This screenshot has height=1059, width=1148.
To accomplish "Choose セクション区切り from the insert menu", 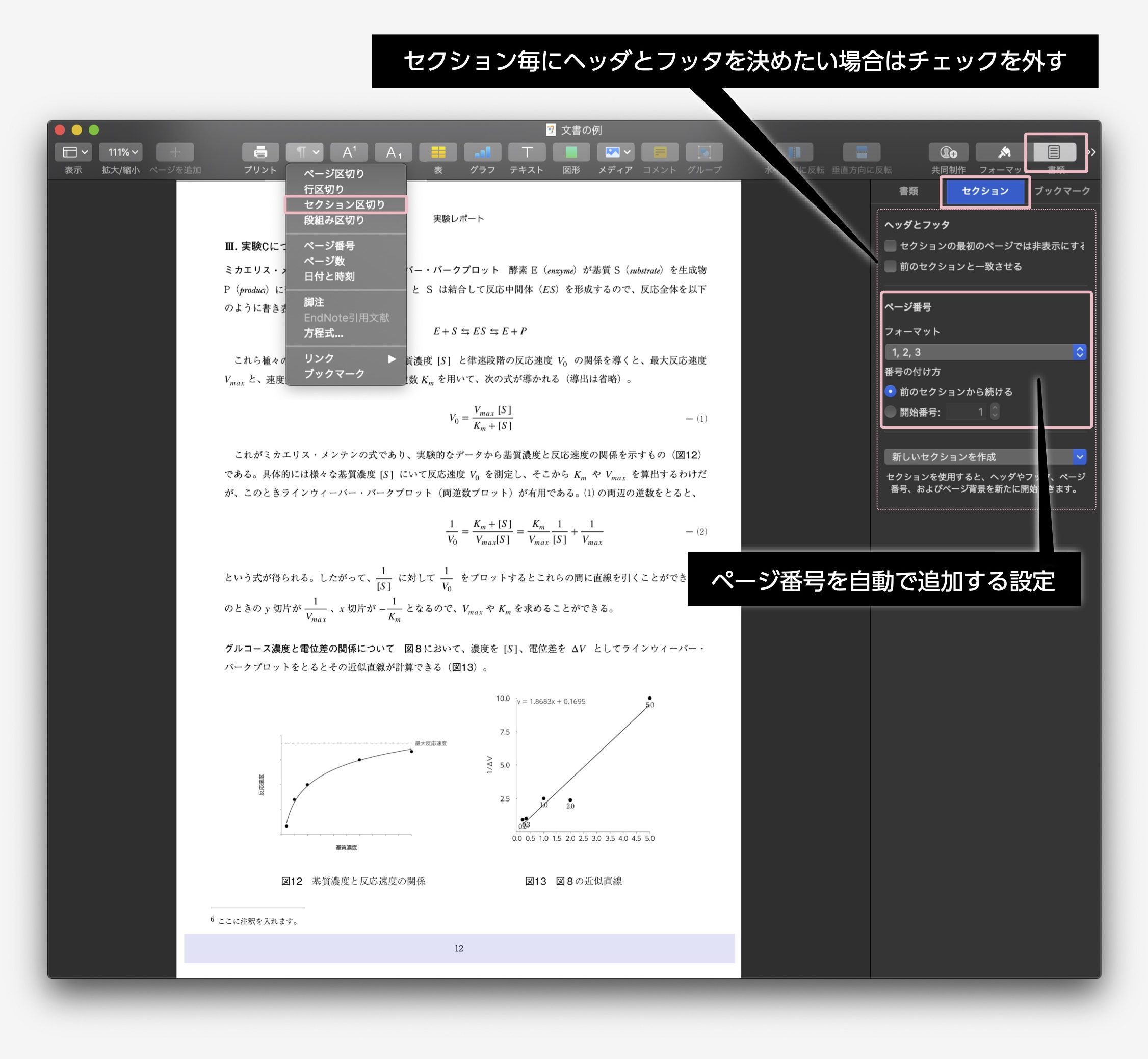I will pos(344,204).
